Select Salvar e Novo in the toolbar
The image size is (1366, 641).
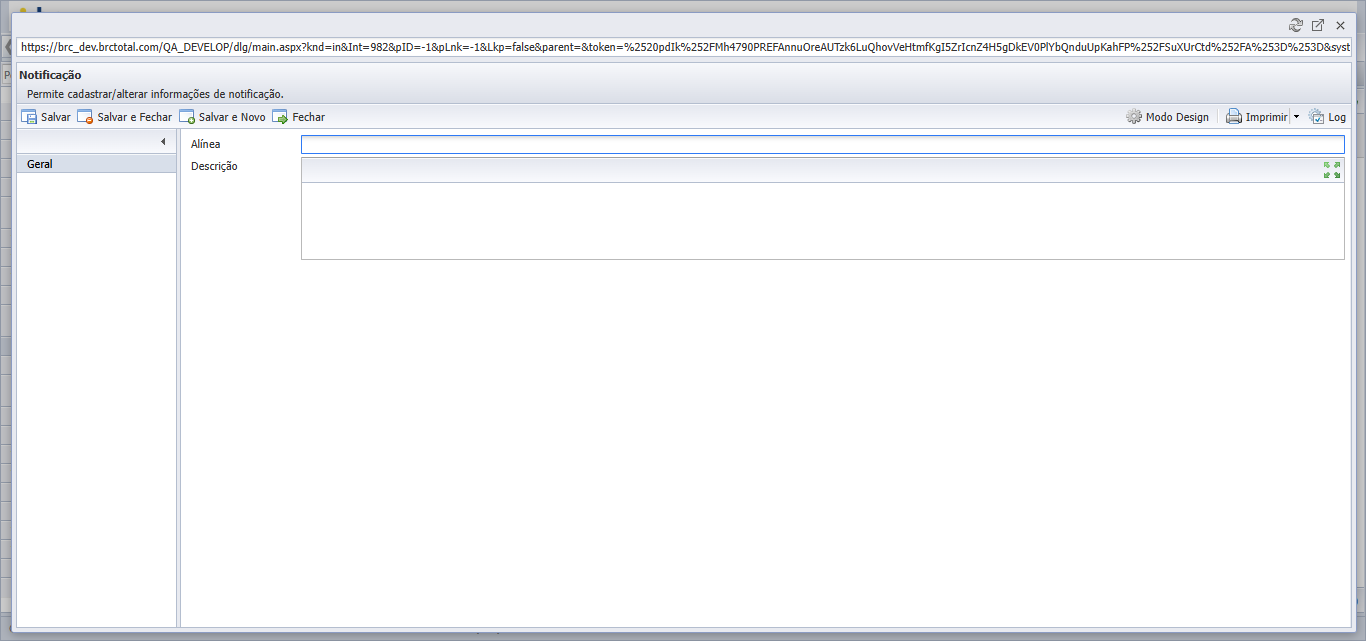pyautogui.click(x=222, y=117)
